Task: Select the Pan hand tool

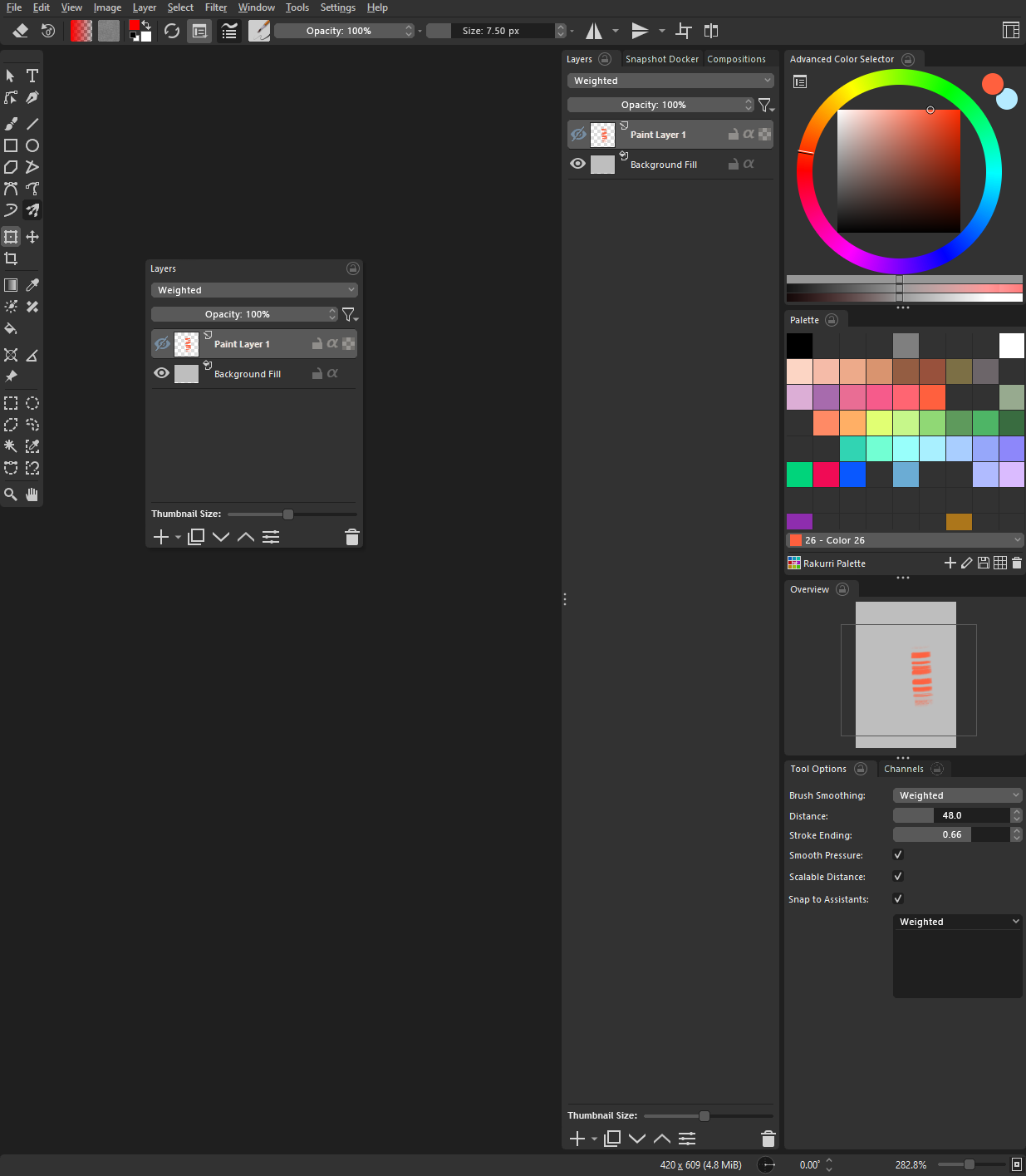Action: point(32,495)
